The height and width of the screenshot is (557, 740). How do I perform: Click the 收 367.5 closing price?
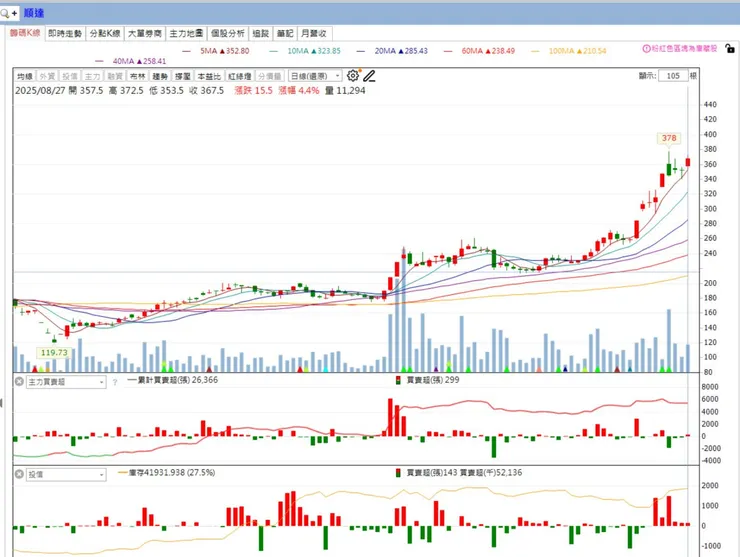click(x=207, y=91)
